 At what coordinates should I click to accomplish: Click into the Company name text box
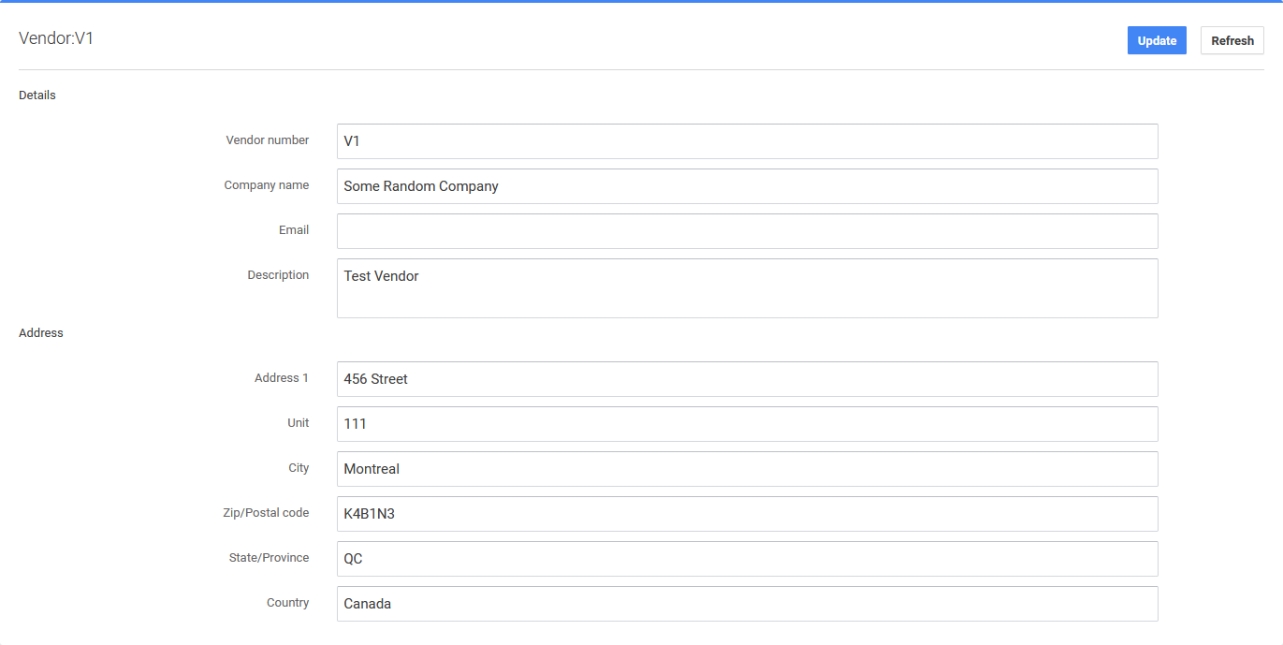746,186
